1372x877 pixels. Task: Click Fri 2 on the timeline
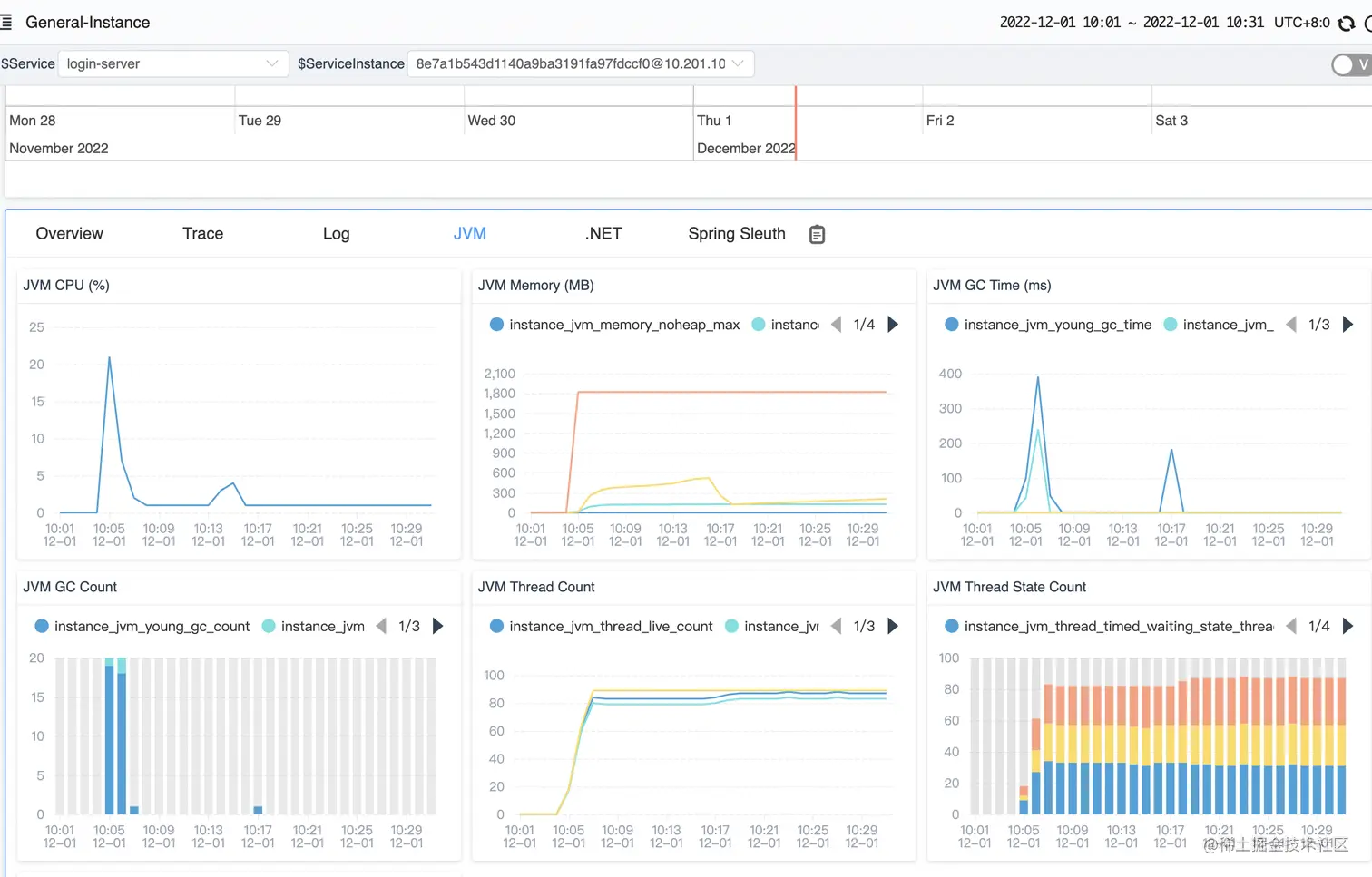click(940, 121)
